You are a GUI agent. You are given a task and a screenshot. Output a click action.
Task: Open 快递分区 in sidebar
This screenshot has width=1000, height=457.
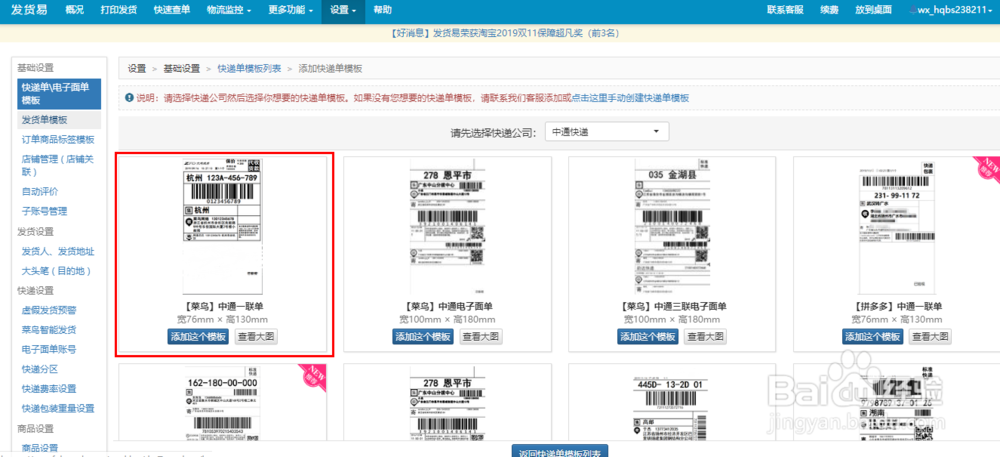coord(40,369)
